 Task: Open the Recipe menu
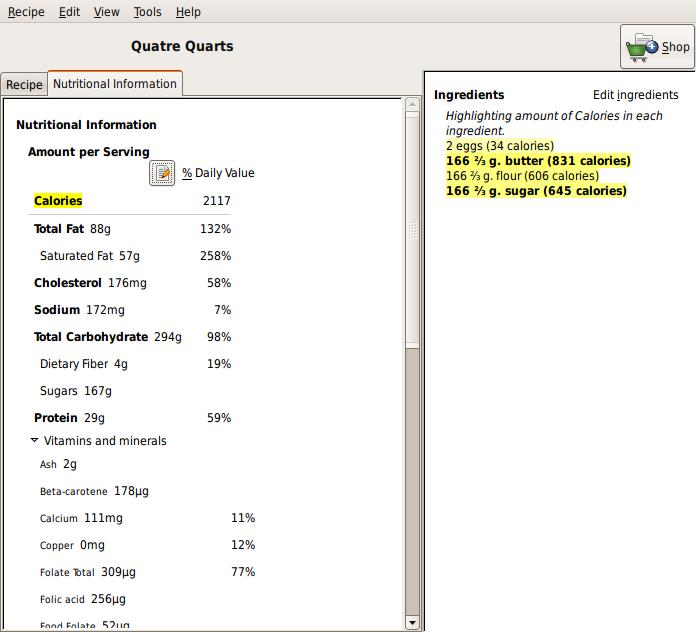[26, 12]
